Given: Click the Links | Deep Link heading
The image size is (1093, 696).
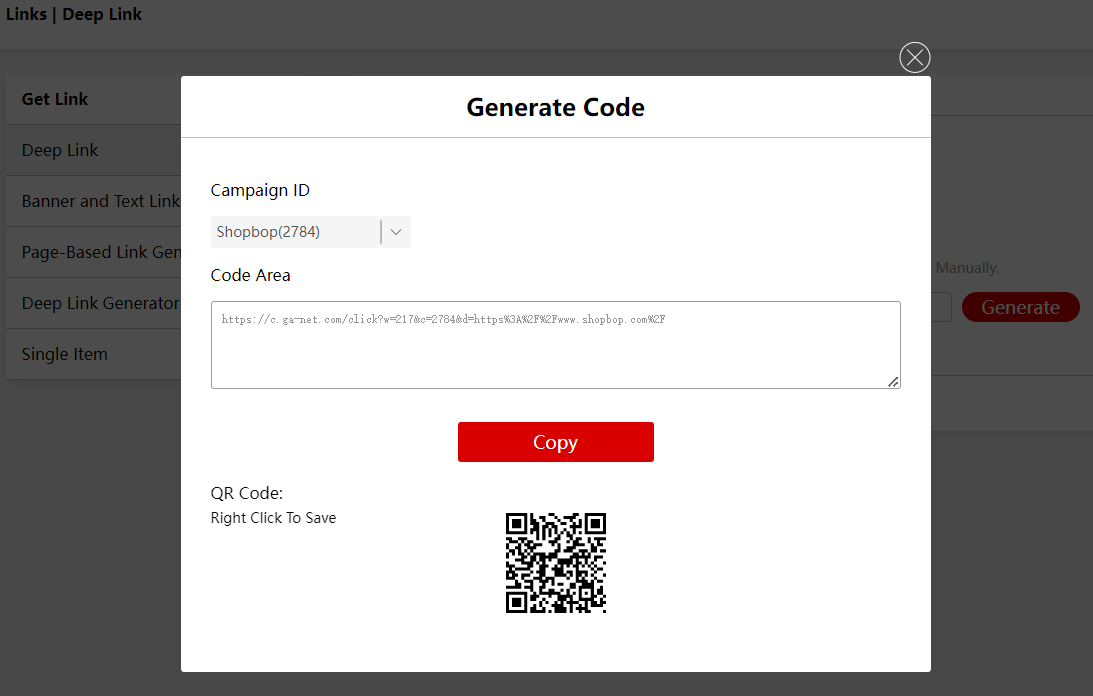Looking at the screenshot, I should [74, 14].
